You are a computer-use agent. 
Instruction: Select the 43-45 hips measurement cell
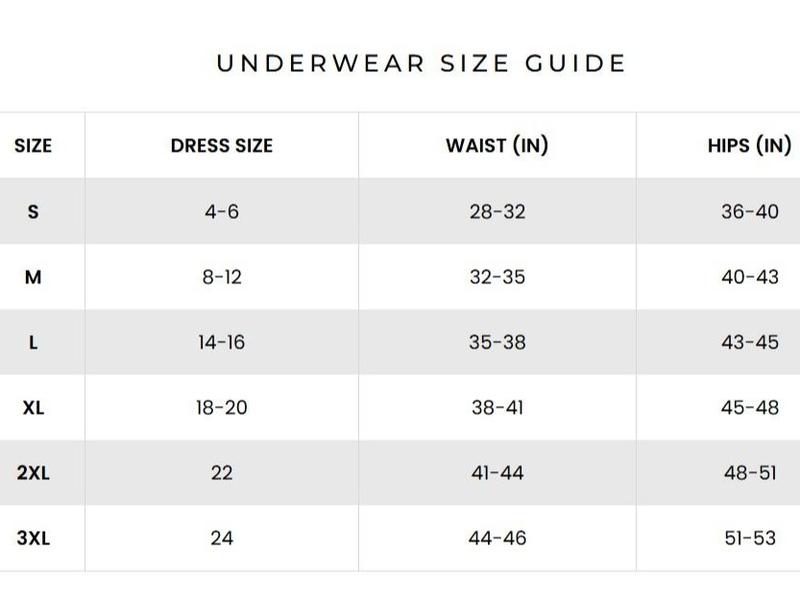pos(749,342)
